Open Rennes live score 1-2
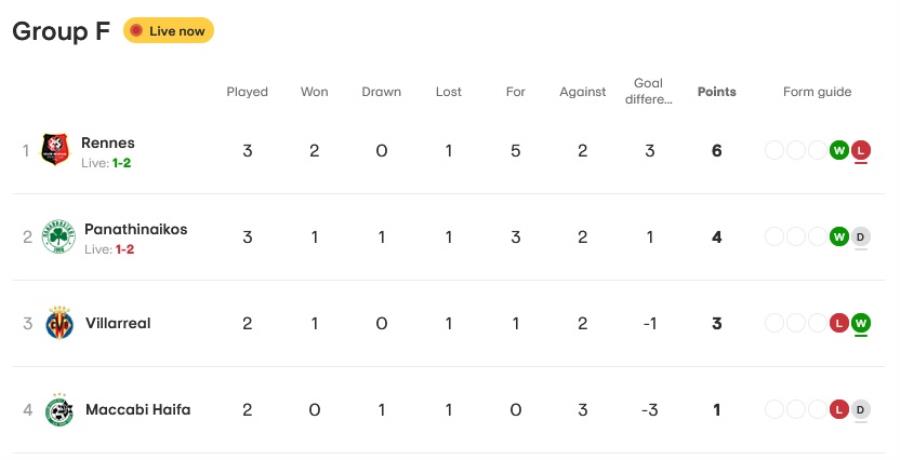This screenshot has width=900, height=460. click(122, 163)
